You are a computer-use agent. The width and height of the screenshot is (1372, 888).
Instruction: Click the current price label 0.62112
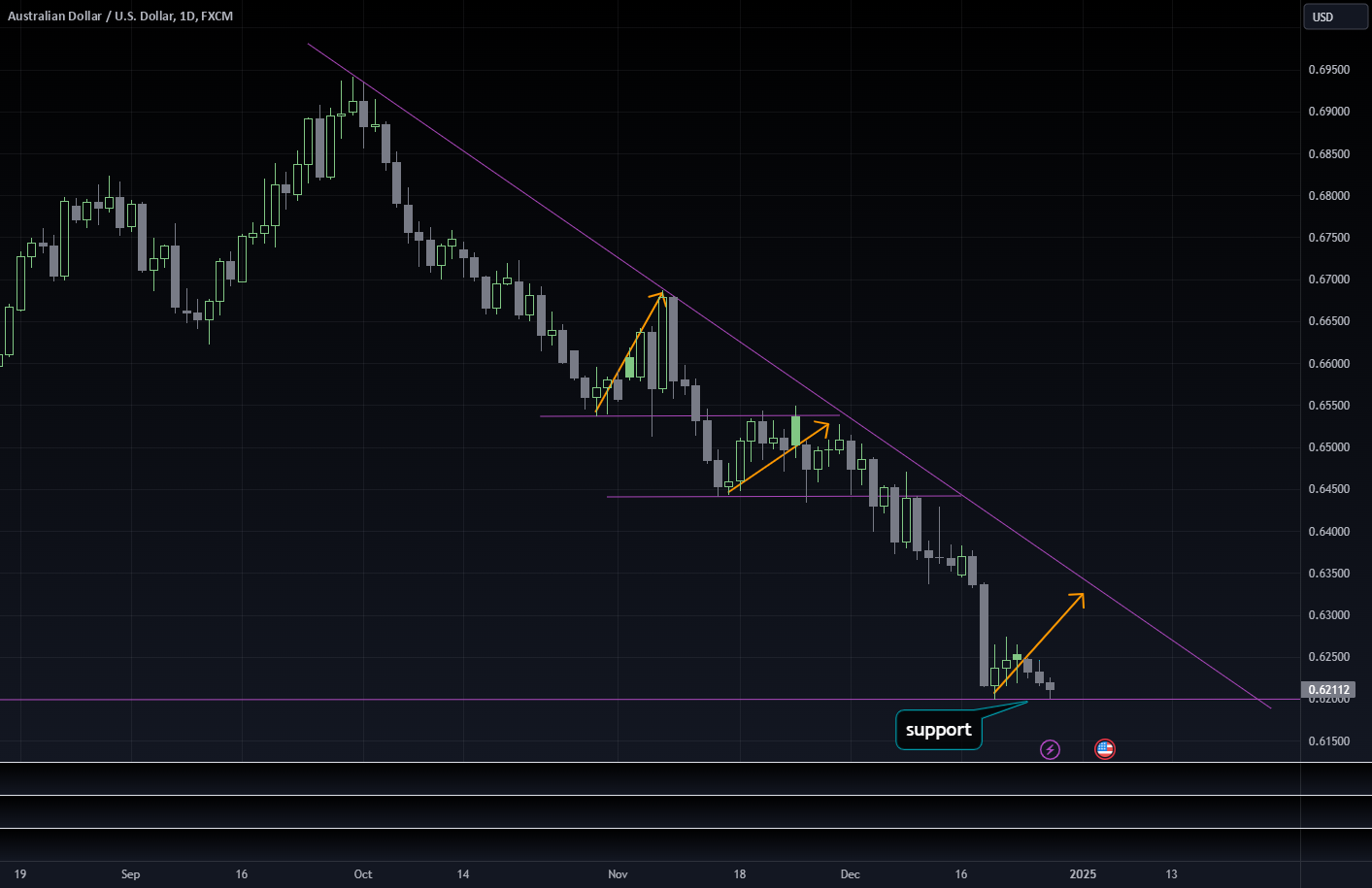1329,690
